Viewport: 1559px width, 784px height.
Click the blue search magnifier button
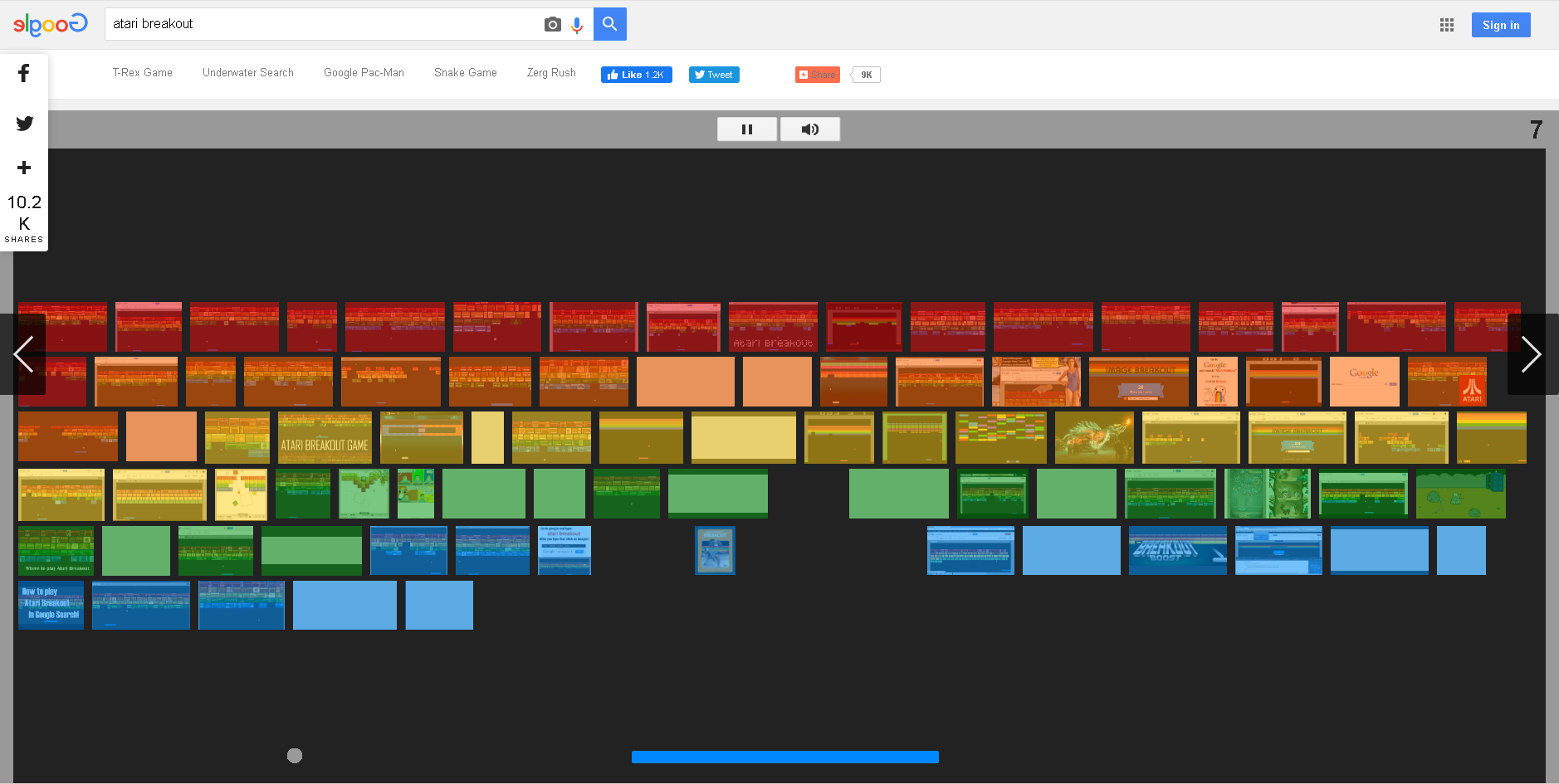pos(610,24)
